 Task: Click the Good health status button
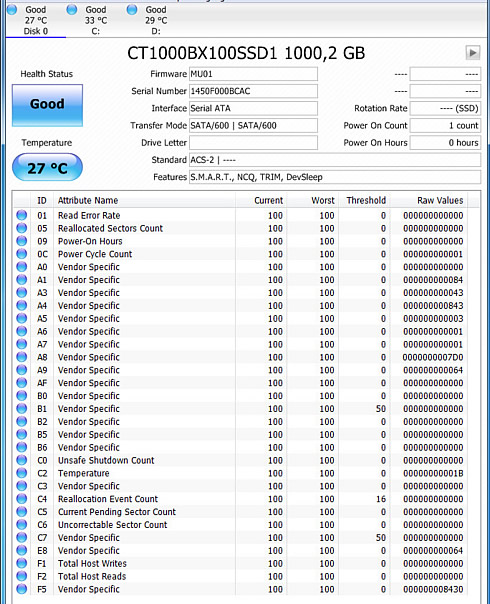(x=47, y=105)
